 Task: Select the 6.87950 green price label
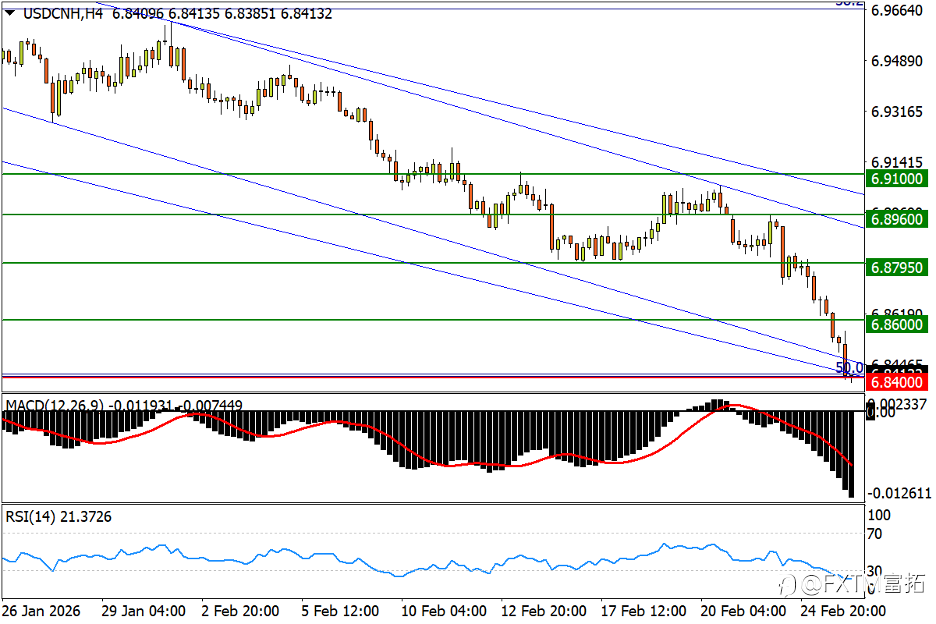[897, 268]
